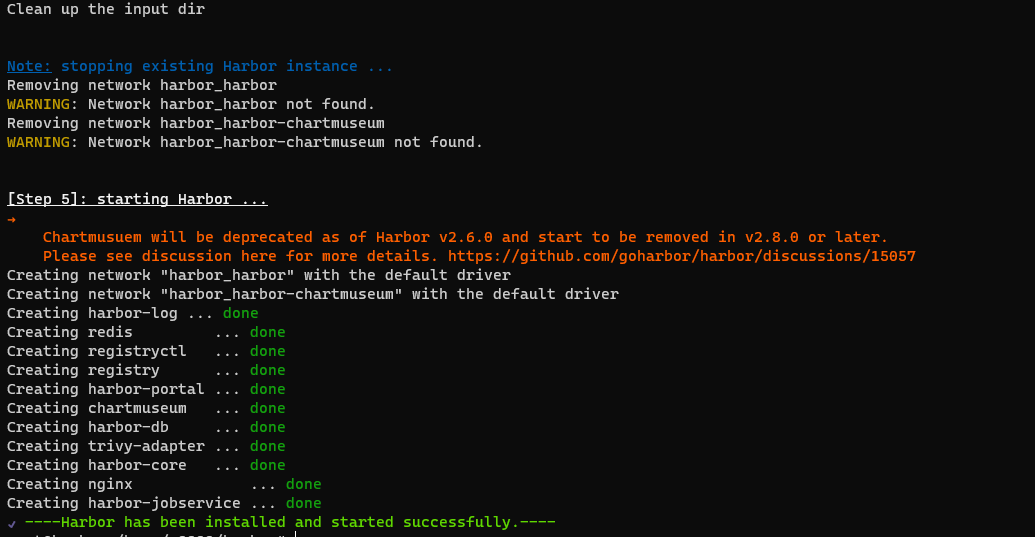Click the "done" status beside nginx
1035x537 pixels.
[303, 484]
